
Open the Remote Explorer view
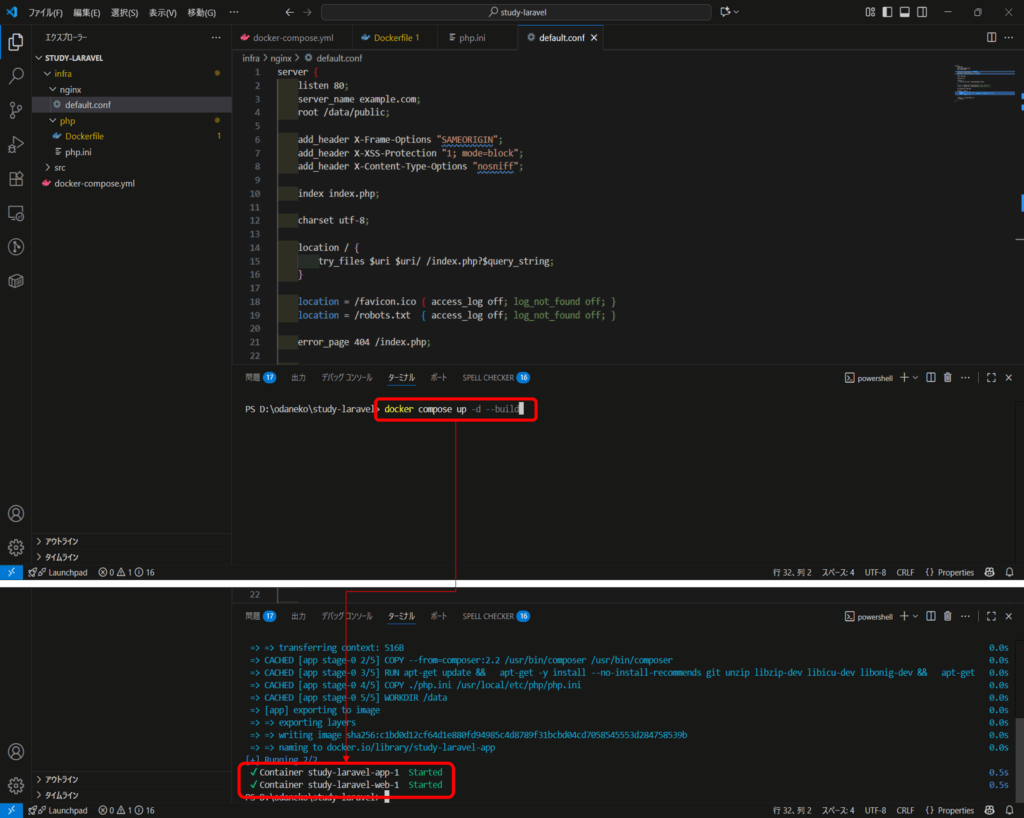(x=16, y=213)
